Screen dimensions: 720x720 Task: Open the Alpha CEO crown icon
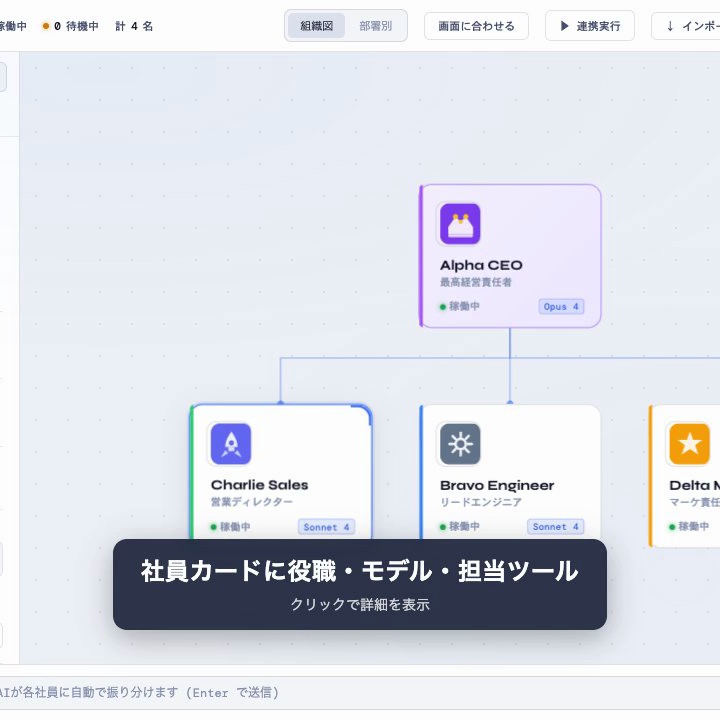point(460,224)
